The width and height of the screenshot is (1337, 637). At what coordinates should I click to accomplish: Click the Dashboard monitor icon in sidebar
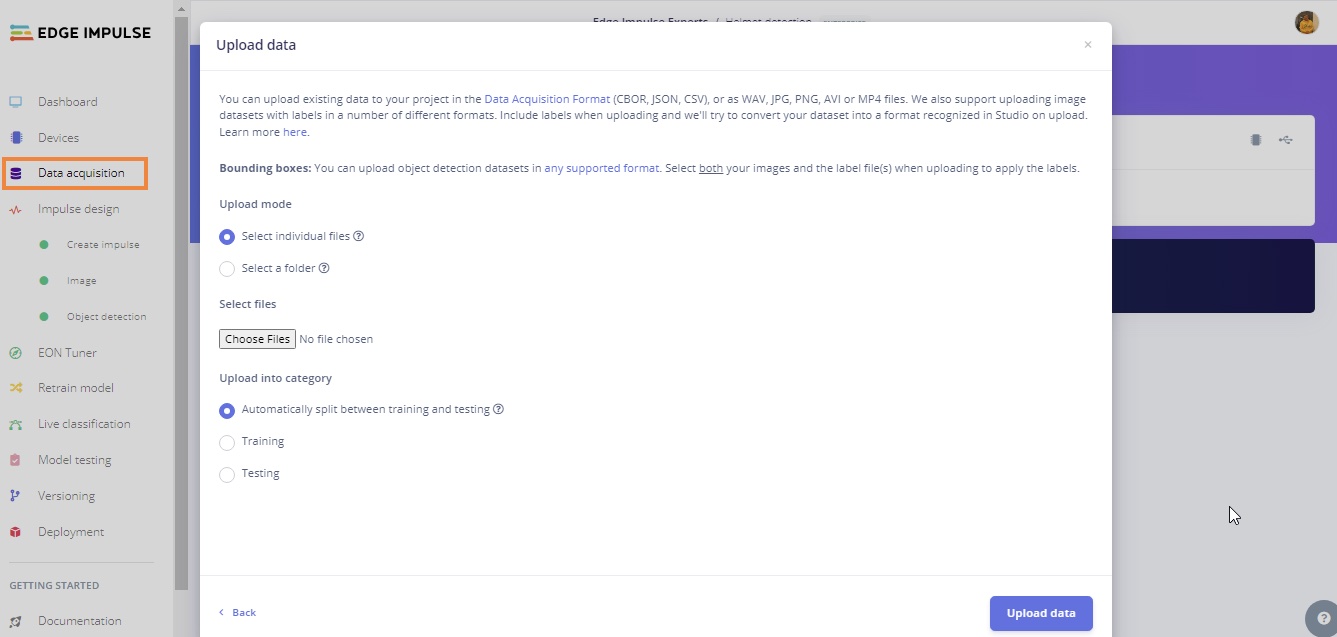(16, 102)
